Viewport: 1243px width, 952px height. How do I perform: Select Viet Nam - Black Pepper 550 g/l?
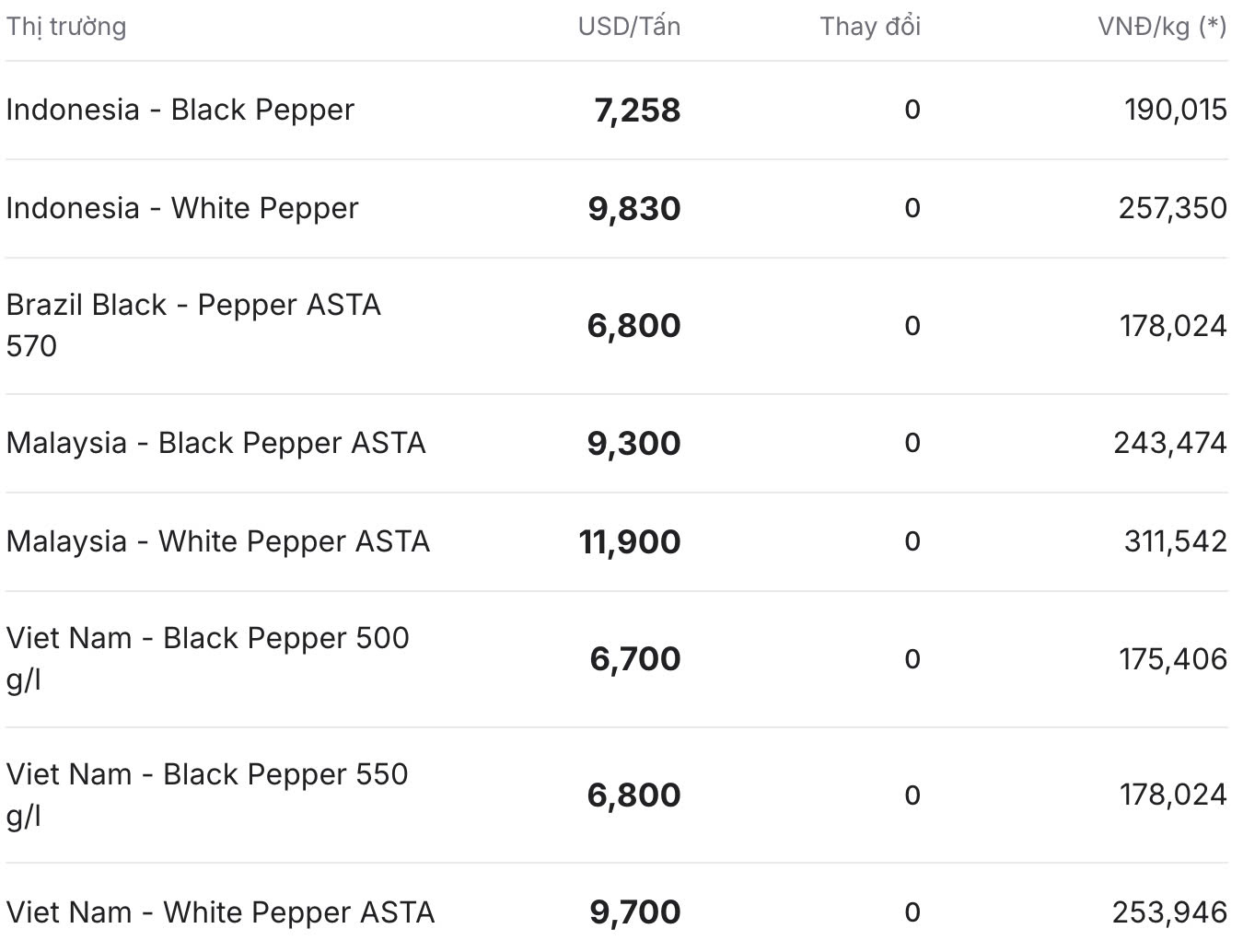pos(207,795)
